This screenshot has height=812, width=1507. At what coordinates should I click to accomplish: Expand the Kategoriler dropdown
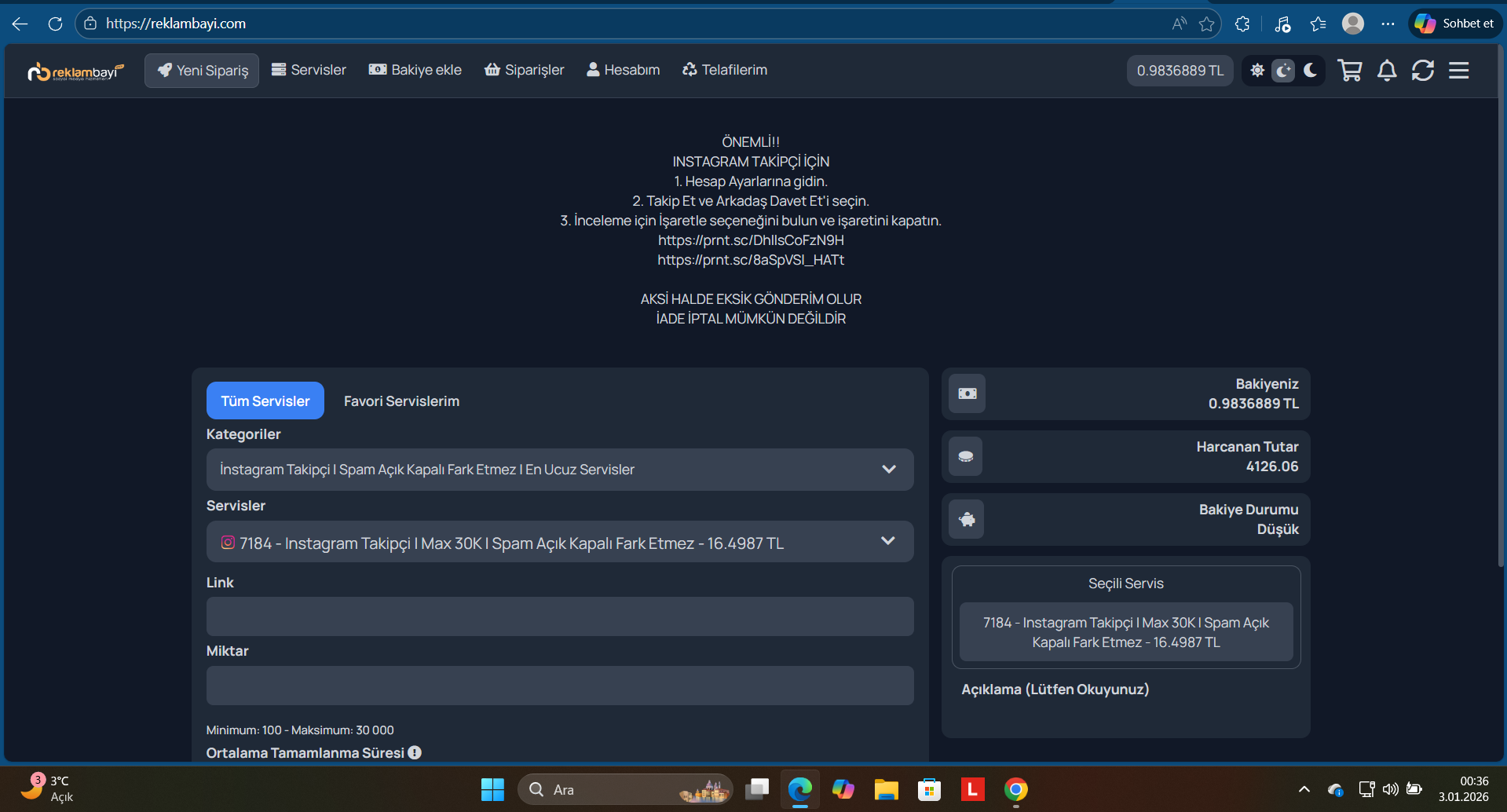[560, 470]
